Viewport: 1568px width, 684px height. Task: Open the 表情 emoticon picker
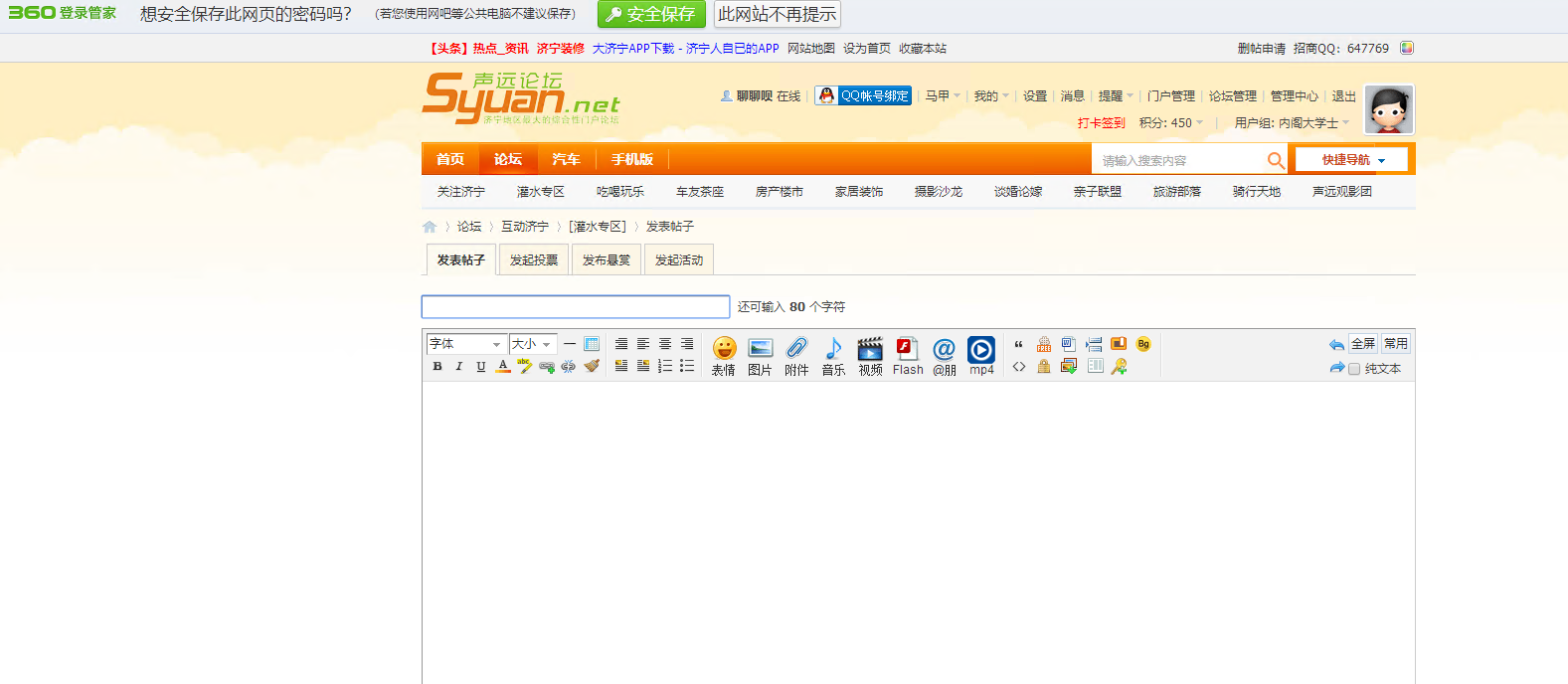pyautogui.click(x=724, y=356)
